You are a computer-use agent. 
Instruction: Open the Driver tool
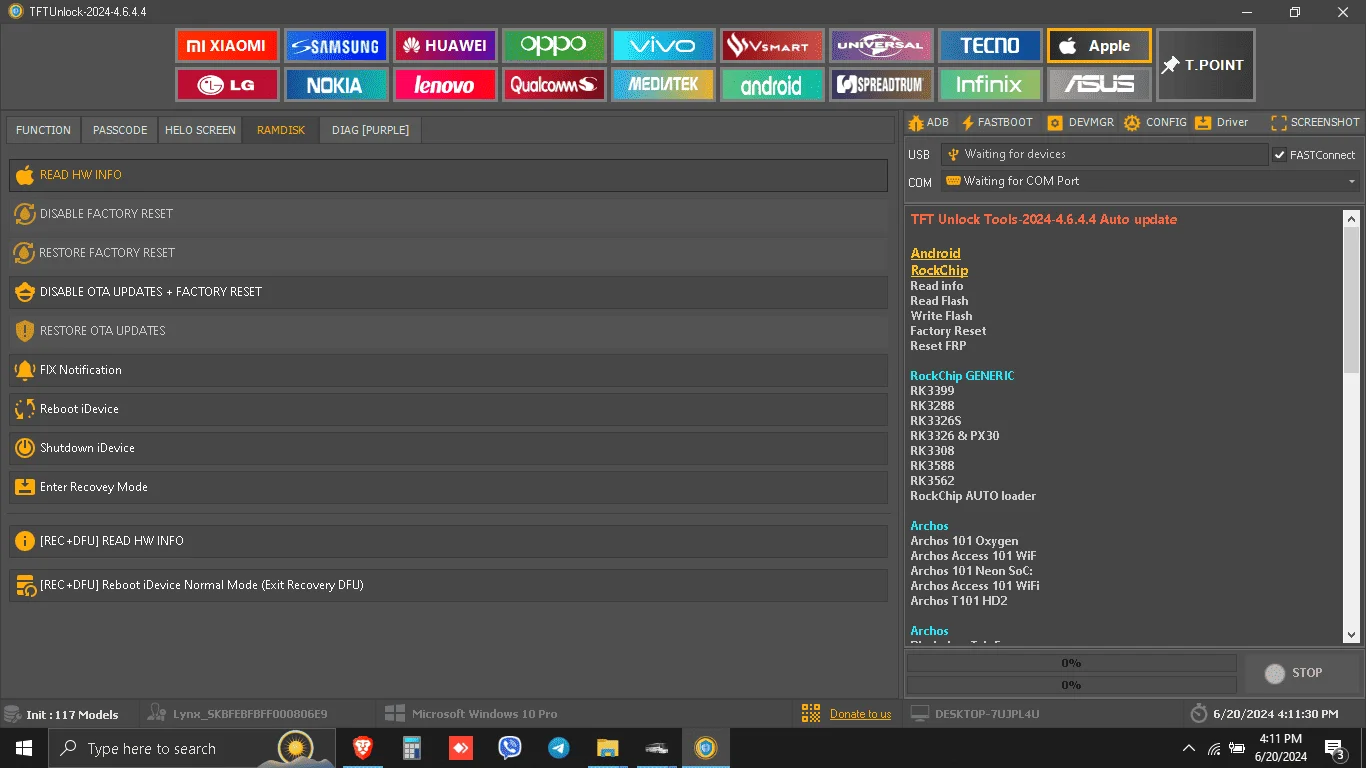(1222, 122)
